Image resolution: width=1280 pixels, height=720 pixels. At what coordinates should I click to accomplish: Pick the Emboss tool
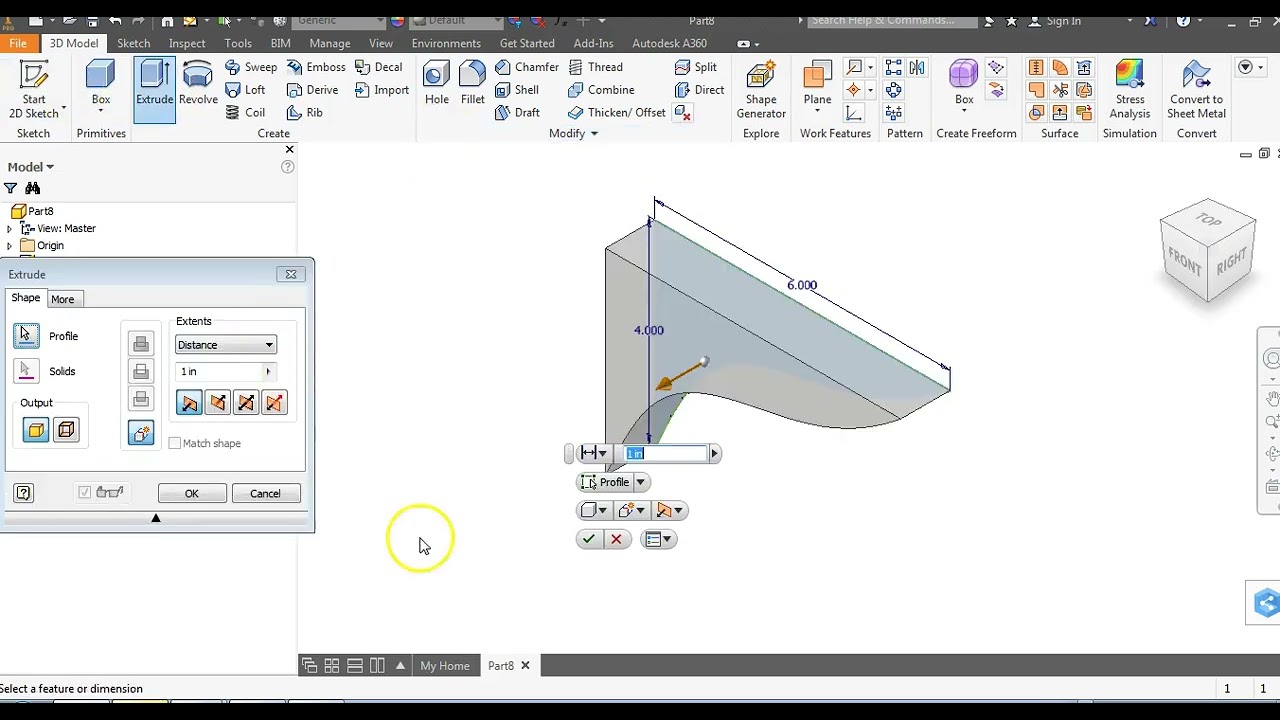coord(316,67)
